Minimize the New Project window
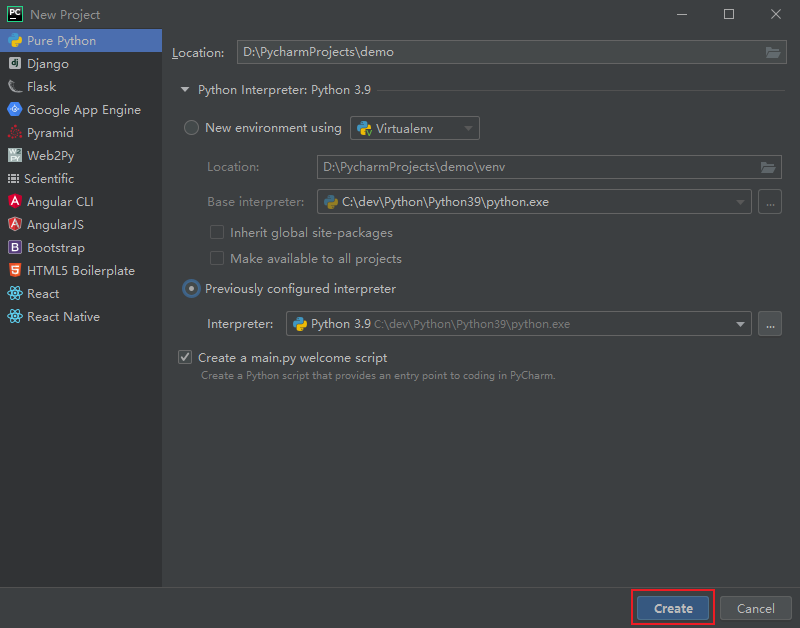Screen dimensions: 800x628 point(682,14)
